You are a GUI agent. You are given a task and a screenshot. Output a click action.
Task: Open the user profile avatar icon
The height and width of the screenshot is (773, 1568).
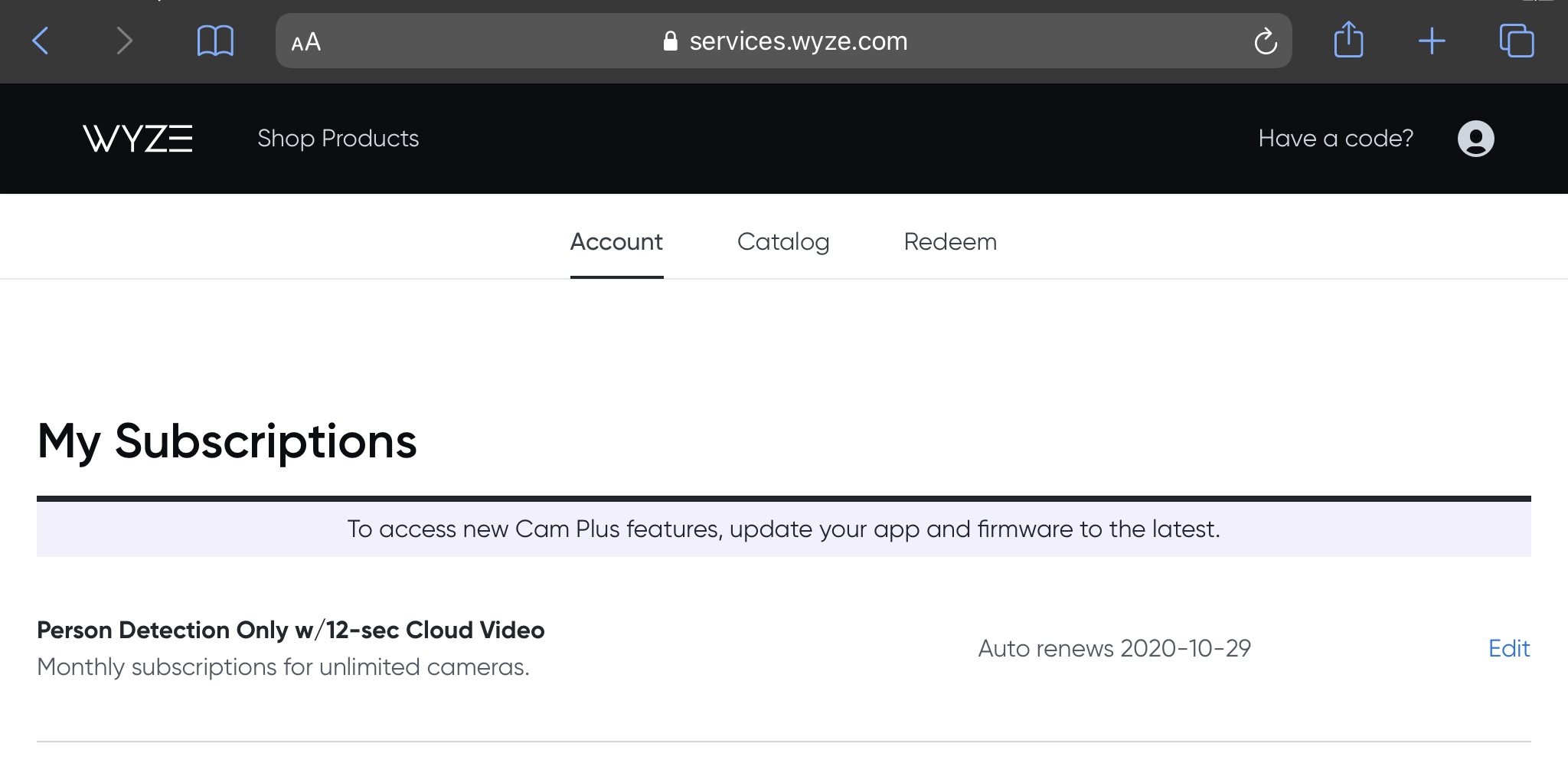click(x=1476, y=139)
